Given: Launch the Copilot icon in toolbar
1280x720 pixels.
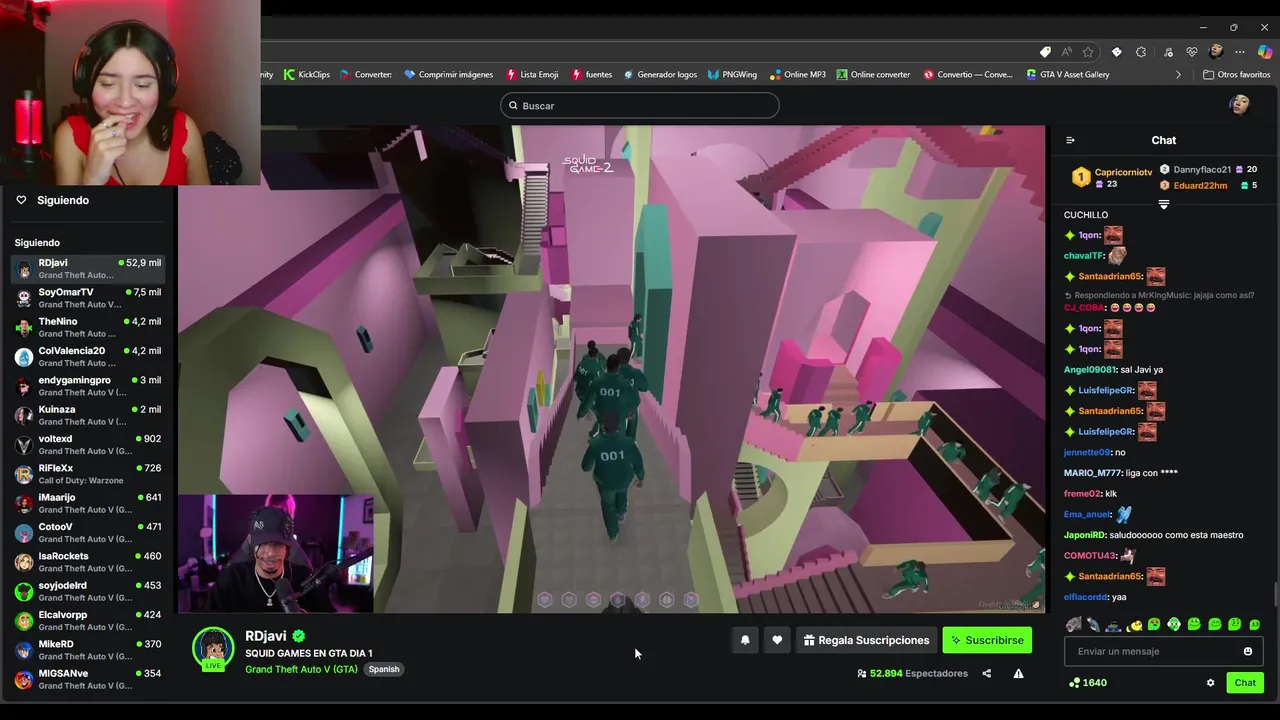Looking at the screenshot, I should (x=1265, y=52).
